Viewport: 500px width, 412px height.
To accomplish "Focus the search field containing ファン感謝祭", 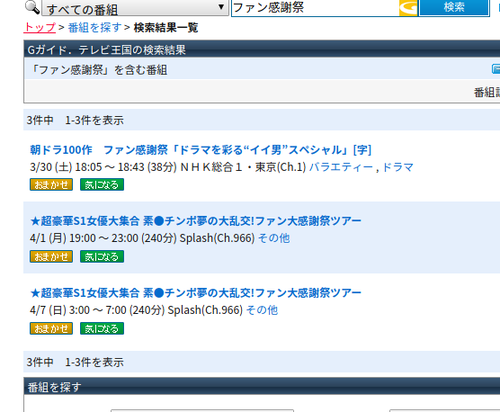I will click(315, 8).
